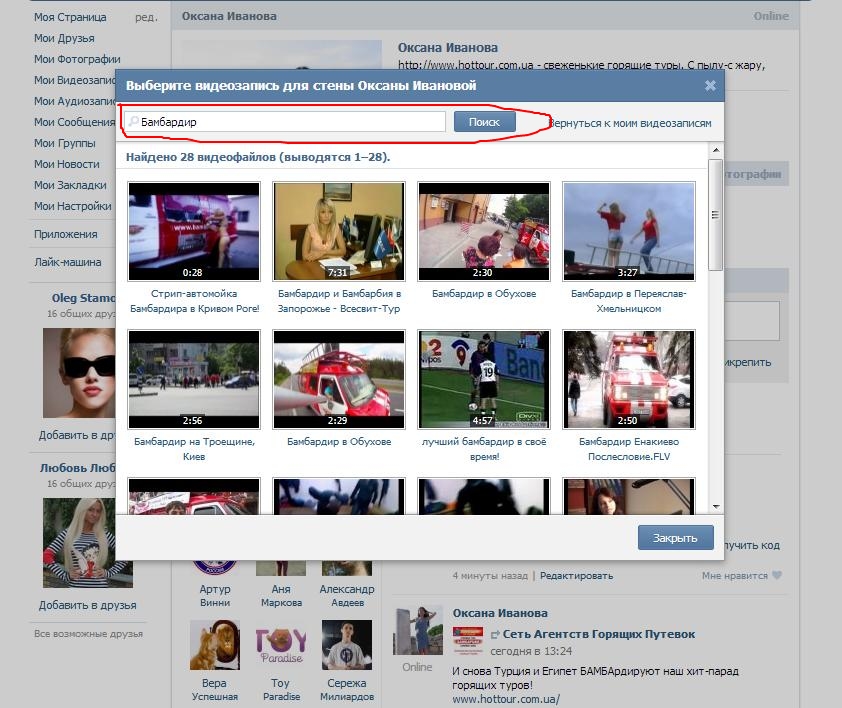This screenshot has height=708, width=842.
Task: Open Мои Настройки in left menu
Action: coord(73,206)
